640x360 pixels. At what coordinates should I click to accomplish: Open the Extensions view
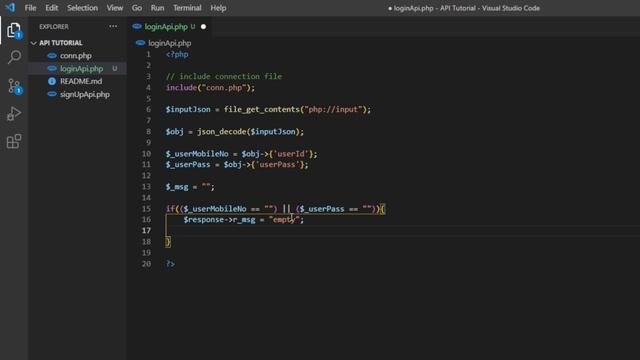click(x=14, y=141)
